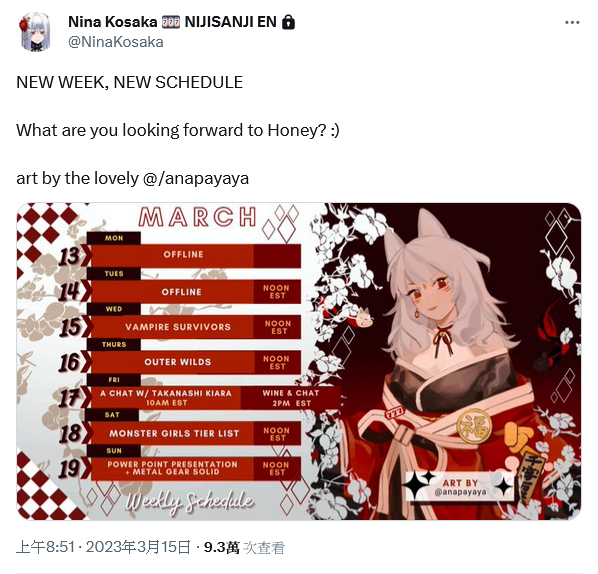Screen dimensions: 598x574
Task: Open the @NinaKosaka handle link
Action: point(116,42)
